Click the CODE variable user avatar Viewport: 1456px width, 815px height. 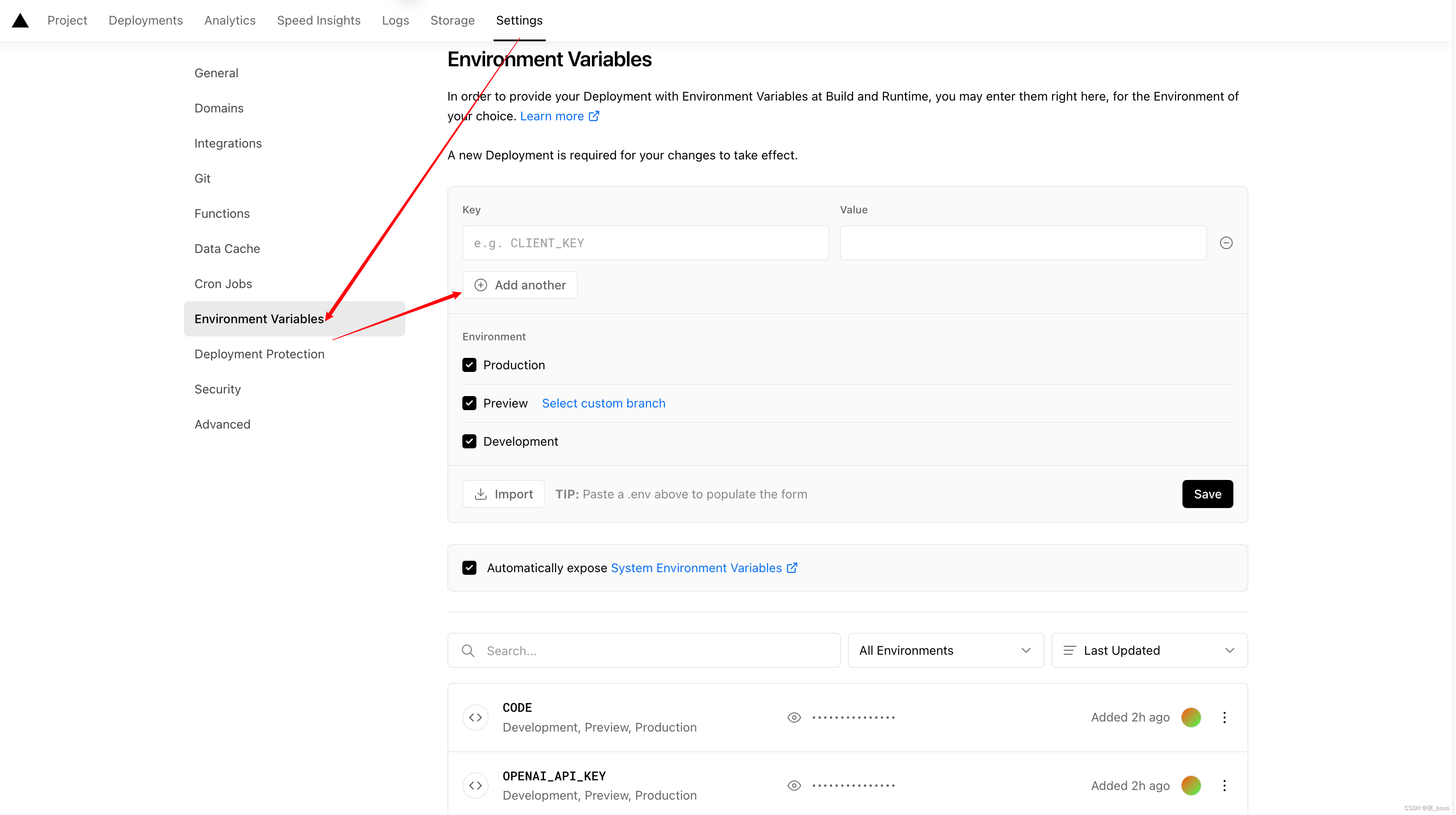pos(1191,717)
